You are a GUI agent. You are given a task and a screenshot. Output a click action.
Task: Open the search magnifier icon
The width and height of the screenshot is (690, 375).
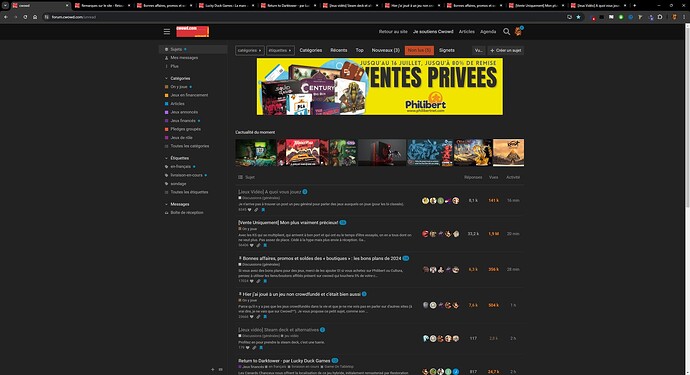coord(506,32)
